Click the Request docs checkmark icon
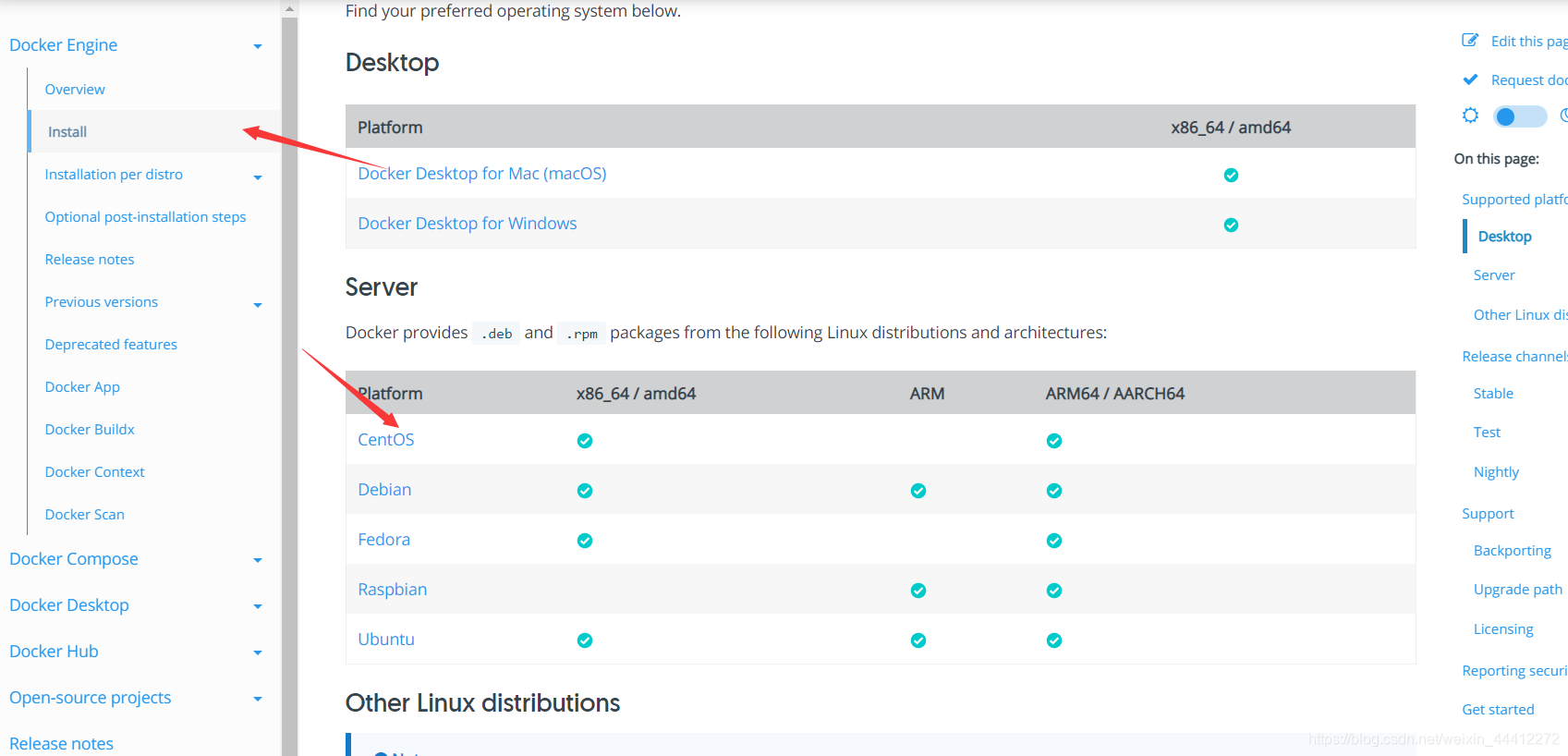The height and width of the screenshot is (756, 1568). pyautogui.click(x=1470, y=79)
